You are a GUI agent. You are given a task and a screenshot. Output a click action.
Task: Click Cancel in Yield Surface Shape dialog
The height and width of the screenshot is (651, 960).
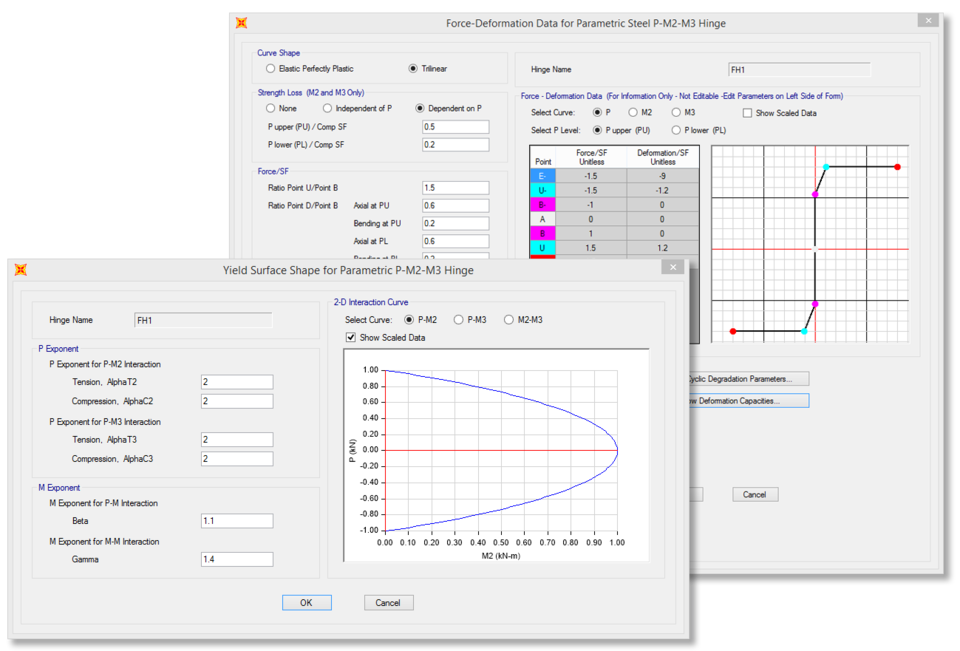(x=389, y=603)
